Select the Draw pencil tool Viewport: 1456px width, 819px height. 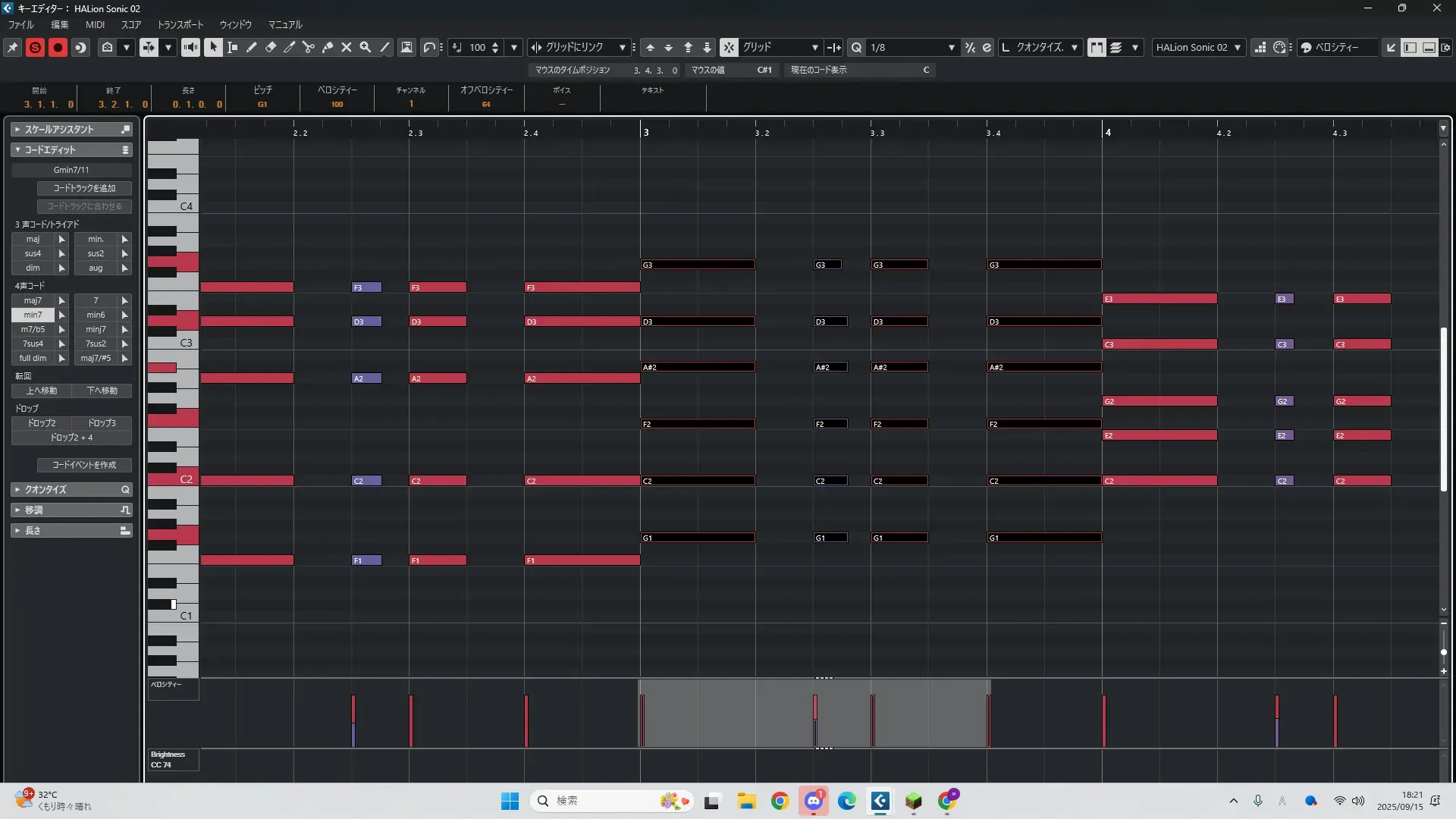(252, 47)
